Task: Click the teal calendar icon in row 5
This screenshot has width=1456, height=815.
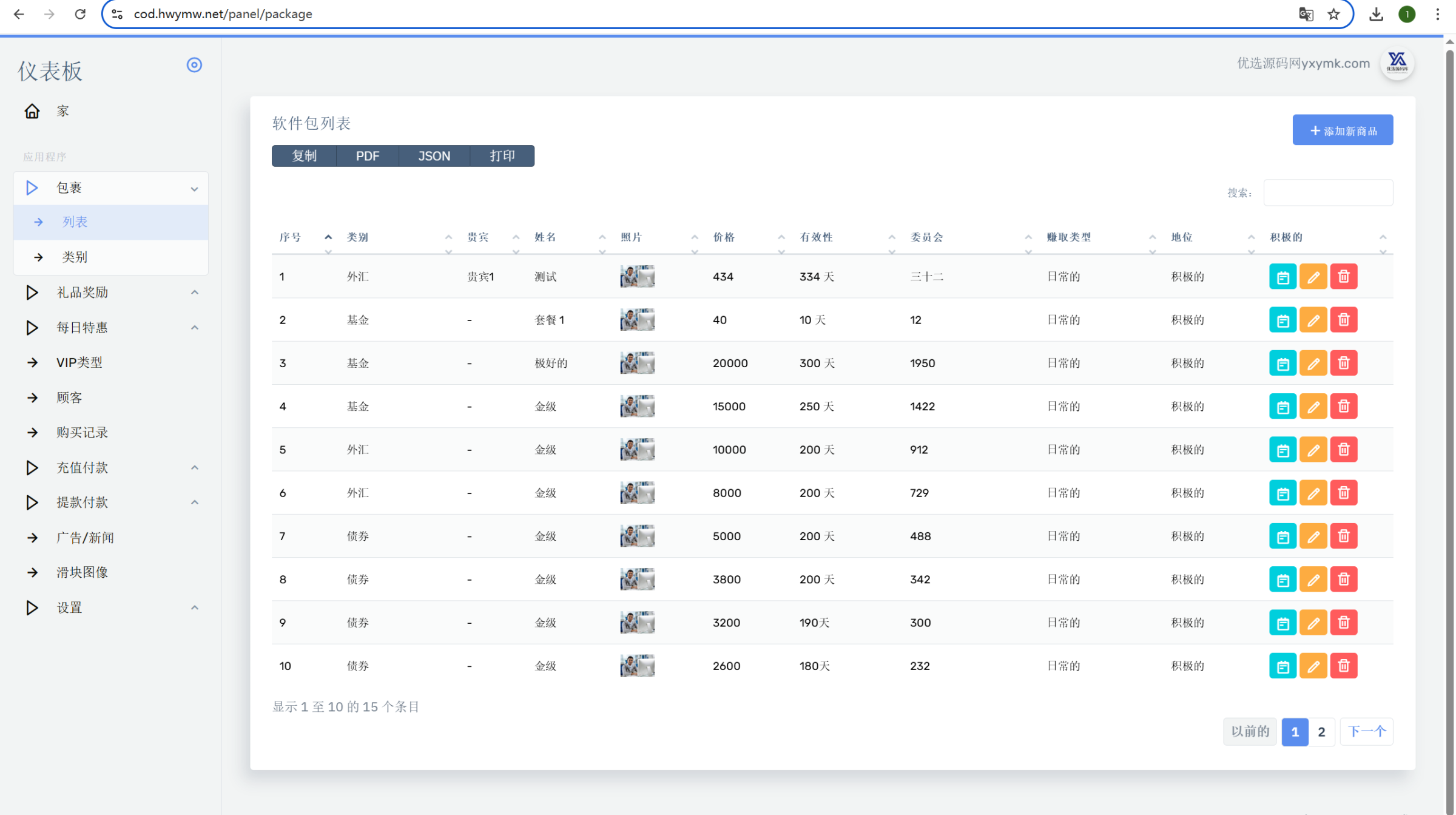Action: click(x=1282, y=450)
